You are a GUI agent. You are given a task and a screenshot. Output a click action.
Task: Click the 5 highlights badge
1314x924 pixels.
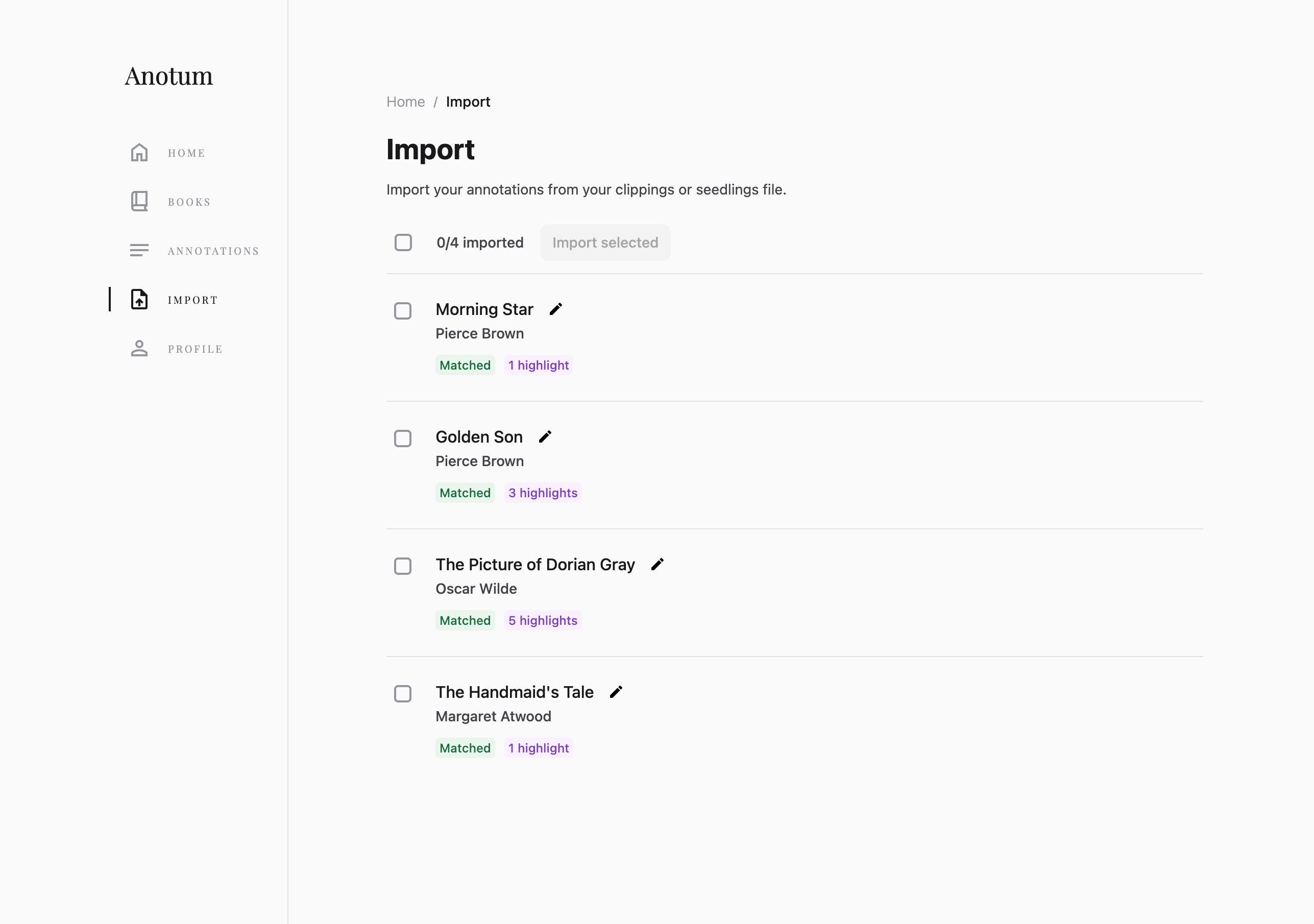[543, 621]
